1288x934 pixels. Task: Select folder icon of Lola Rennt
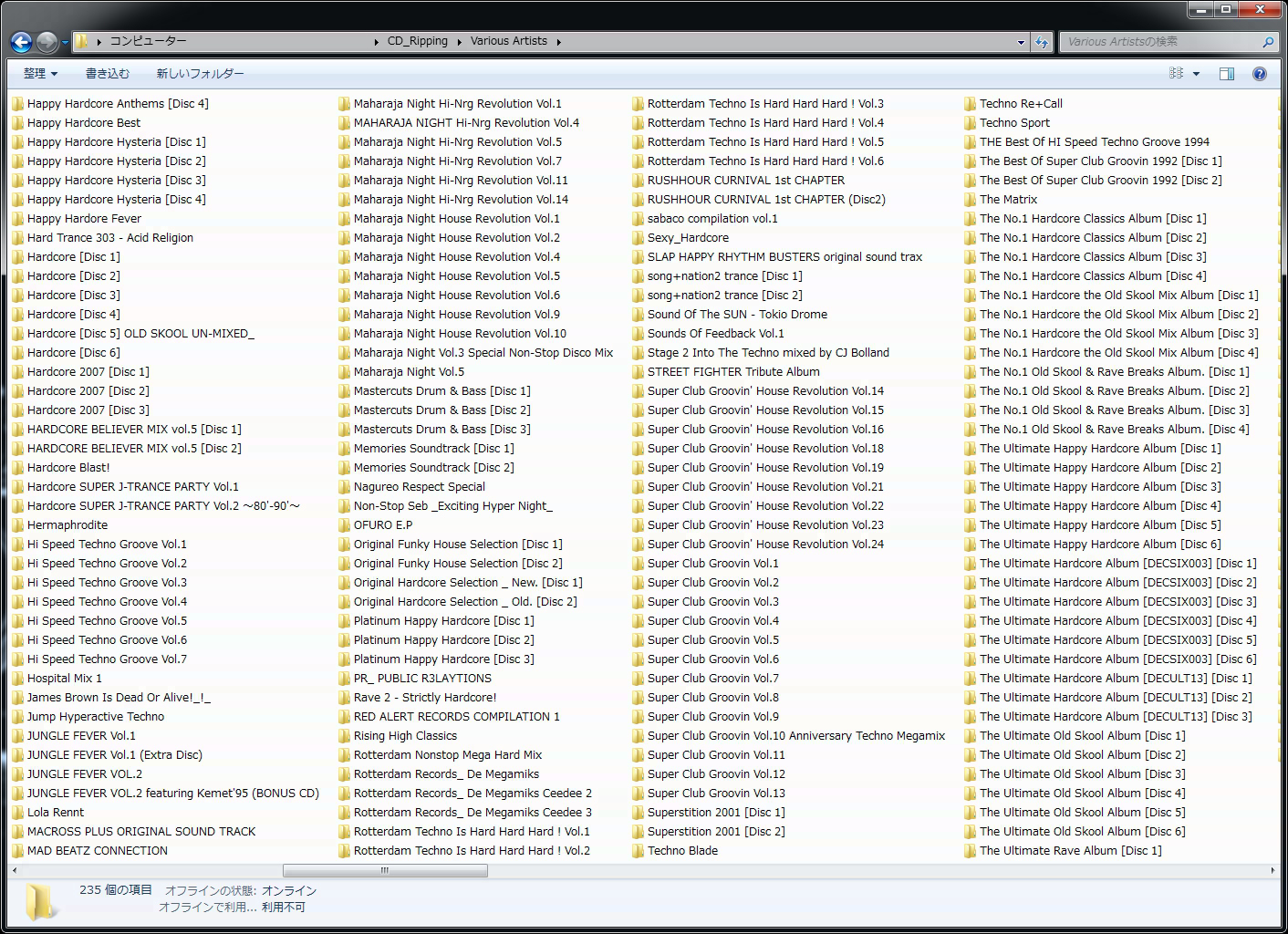tap(17, 813)
